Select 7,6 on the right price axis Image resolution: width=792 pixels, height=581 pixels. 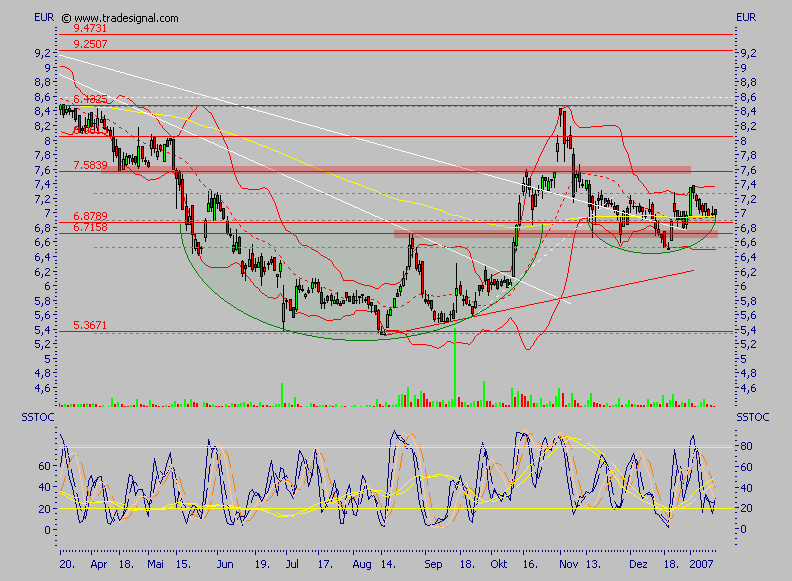point(749,170)
